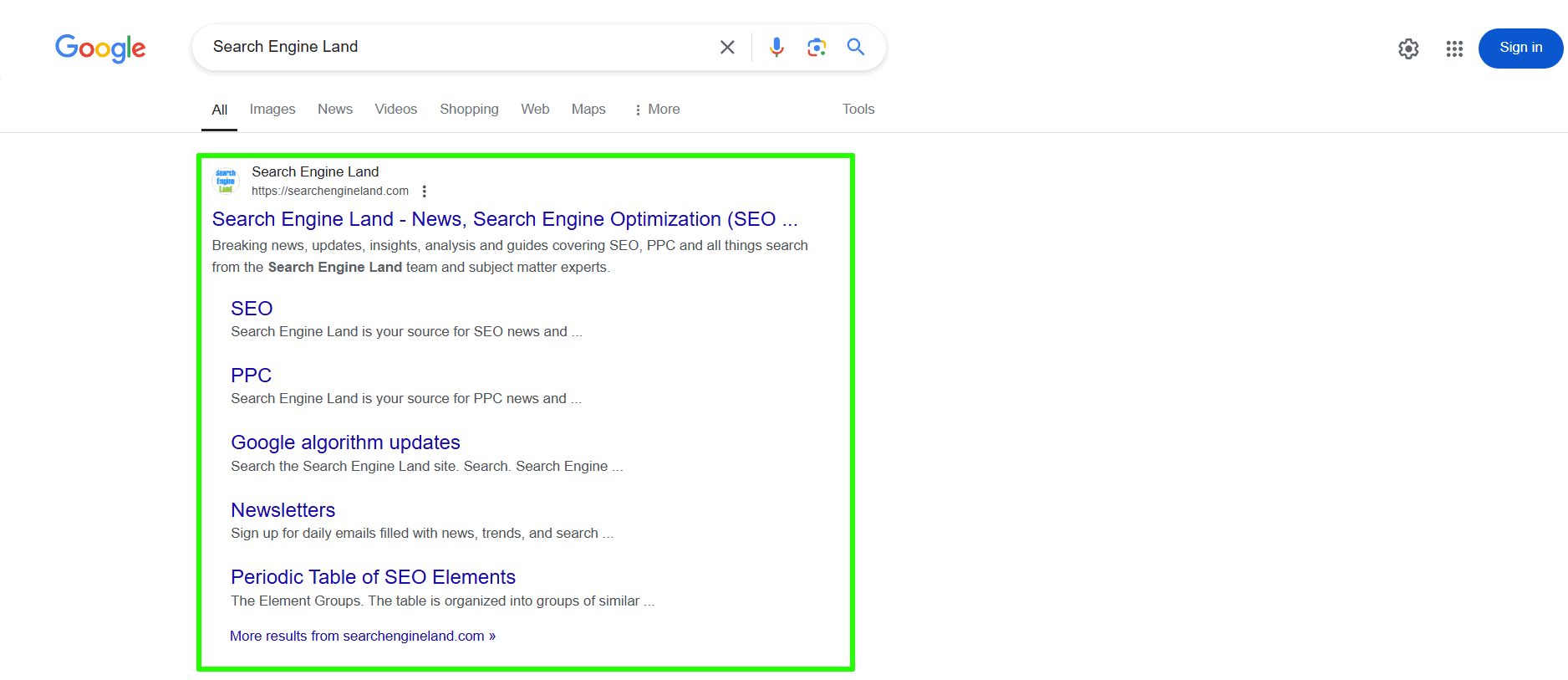Open the Web tab
The height and width of the screenshot is (680, 1568).
coord(535,110)
